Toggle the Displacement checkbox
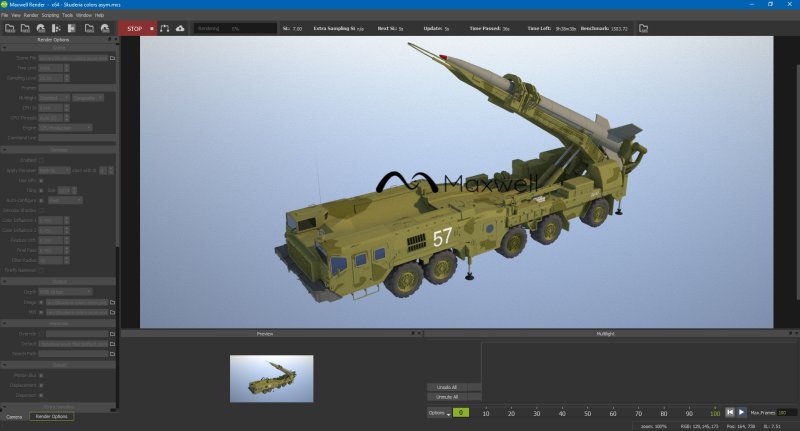The image size is (800, 431). point(41,385)
